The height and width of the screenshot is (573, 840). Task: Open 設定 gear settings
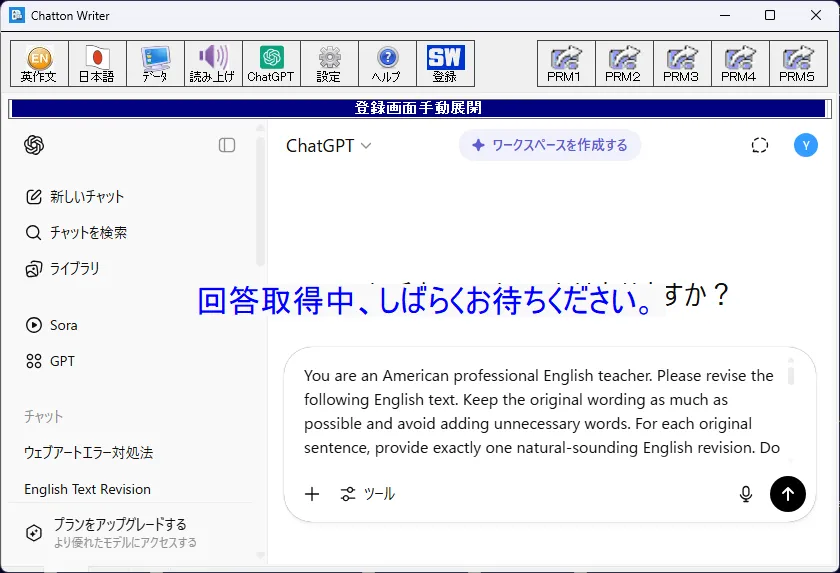329,63
